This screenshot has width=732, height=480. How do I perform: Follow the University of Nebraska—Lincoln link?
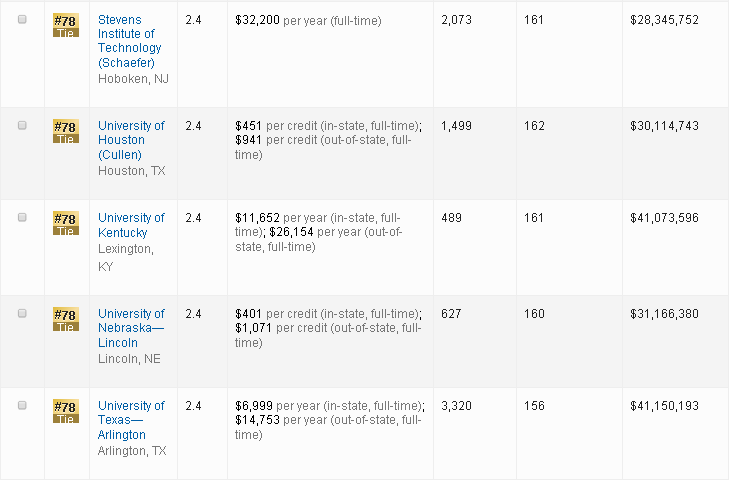(x=131, y=328)
